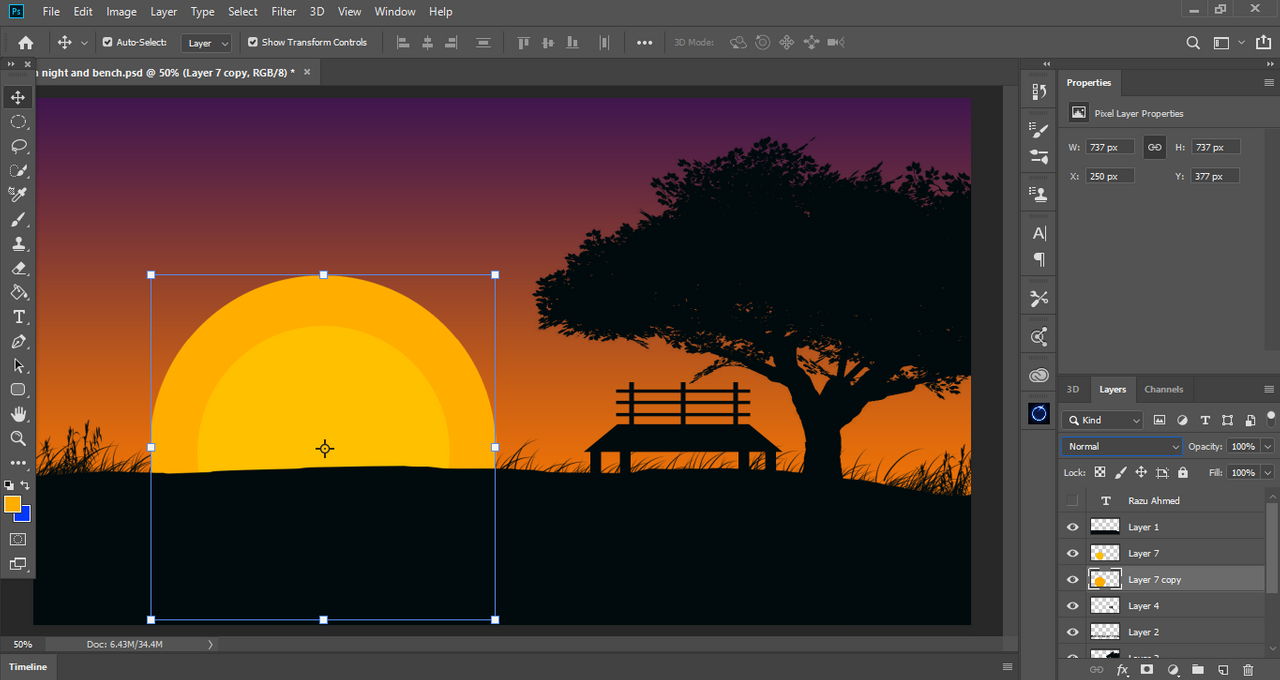The height and width of the screenshot is (680, 1280).
Task: Click the foreground orange color swatch
Action: [x=12, y=504]
